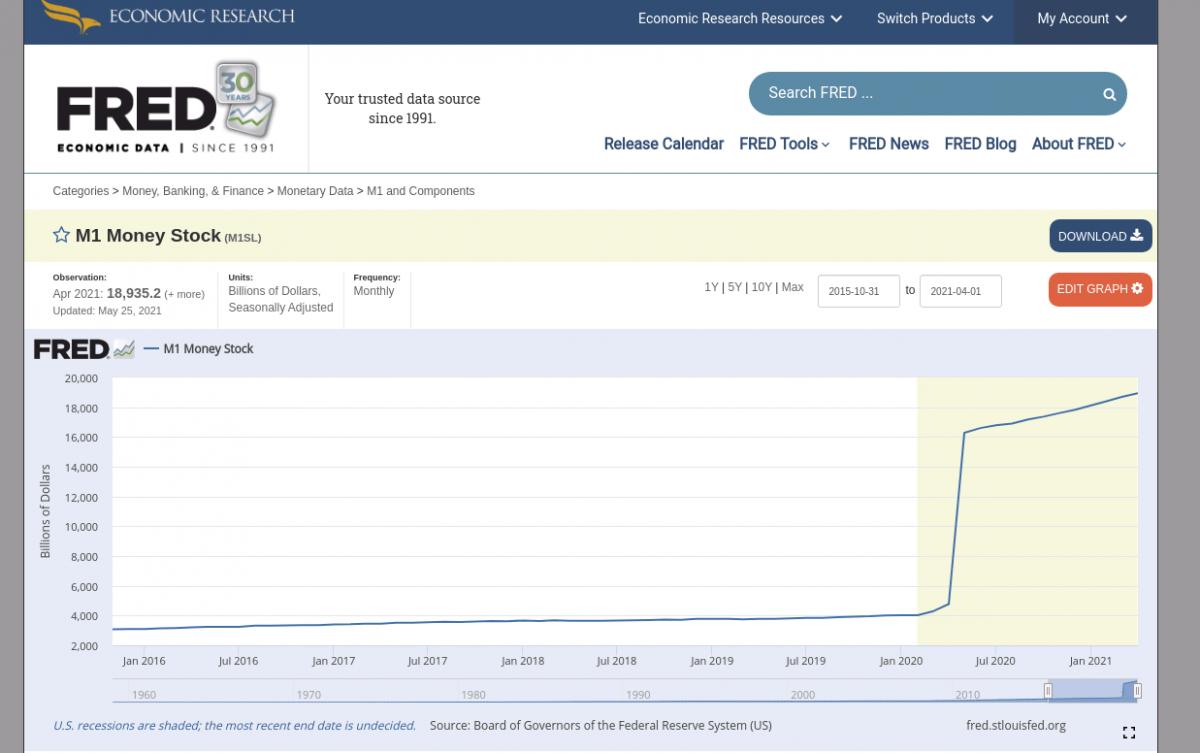Expand the My Account menu
The image size is (1200, 753).
(1082, 18)
